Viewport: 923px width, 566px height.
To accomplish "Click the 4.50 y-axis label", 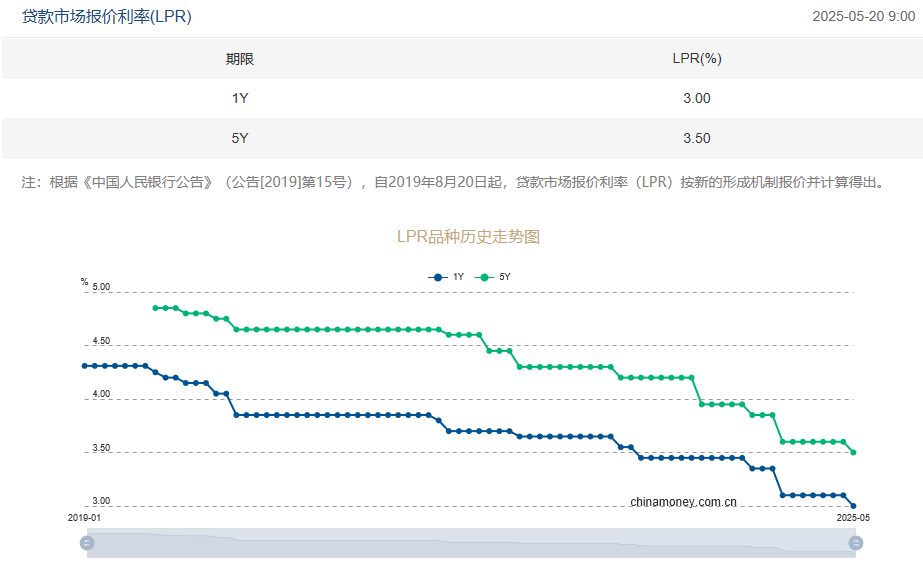I will tap(101, 341).
